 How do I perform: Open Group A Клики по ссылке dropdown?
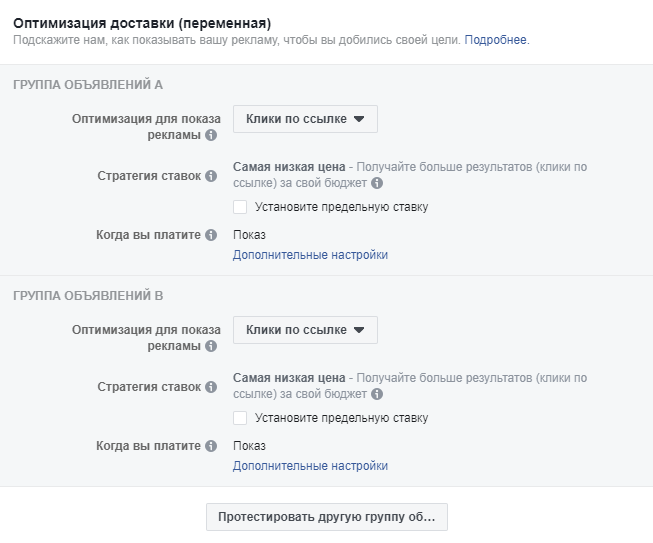[x=305, y=119]
